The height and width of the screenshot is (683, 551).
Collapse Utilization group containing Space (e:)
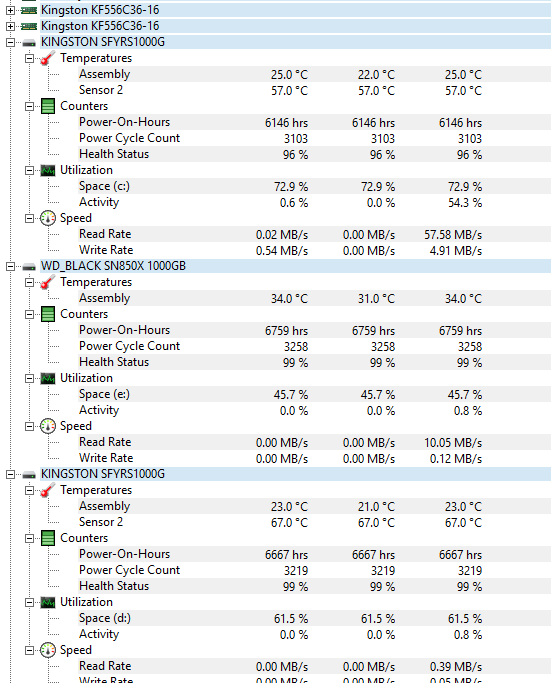[29, 379]
